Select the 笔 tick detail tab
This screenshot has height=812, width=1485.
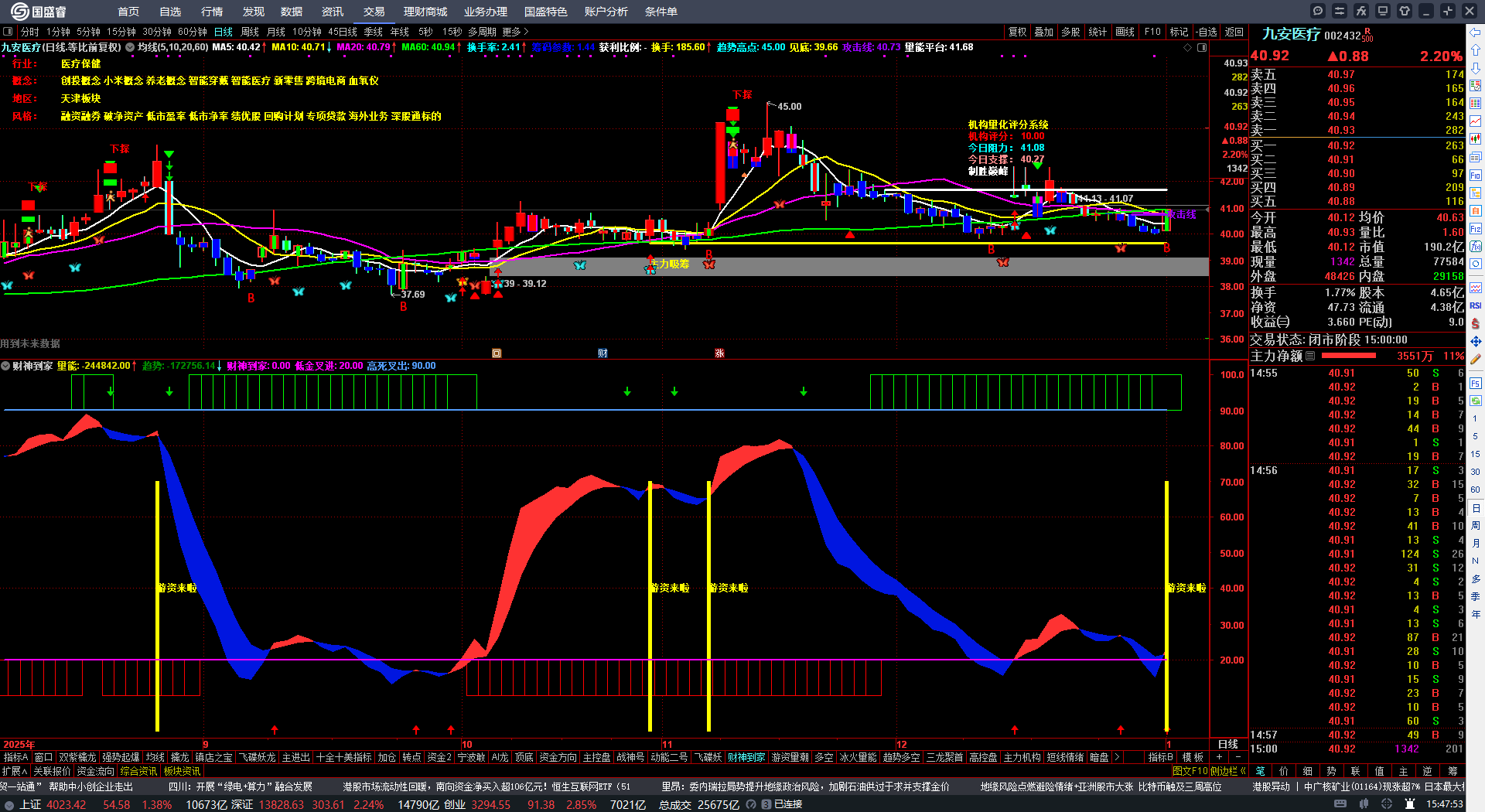coord(1261,771)
